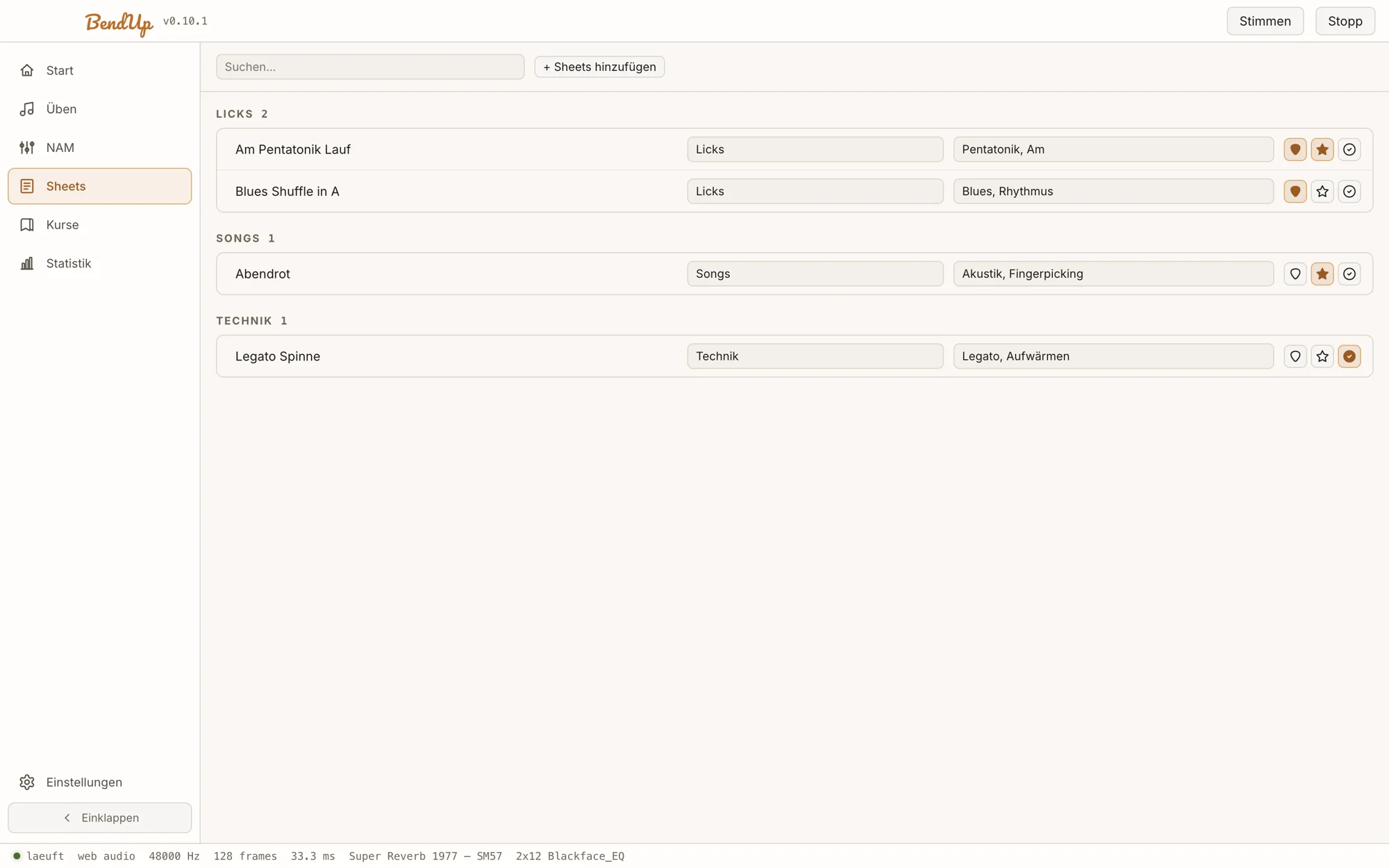Select Sheets in the sidebar
1389x868 pixels.
pyautogui.click(x=100, y=186)
